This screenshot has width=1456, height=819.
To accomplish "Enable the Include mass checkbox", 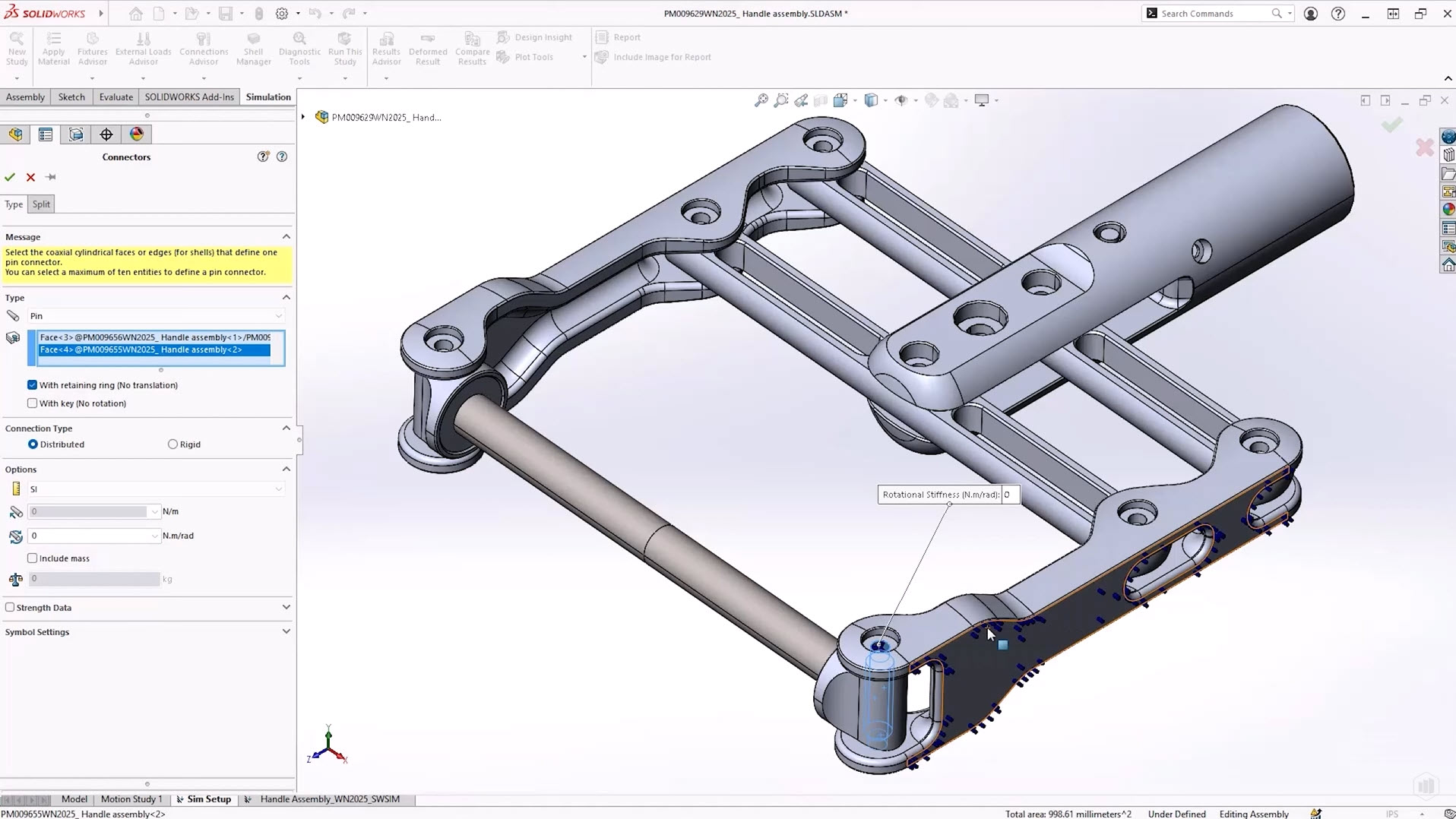I will coord(33,558).
